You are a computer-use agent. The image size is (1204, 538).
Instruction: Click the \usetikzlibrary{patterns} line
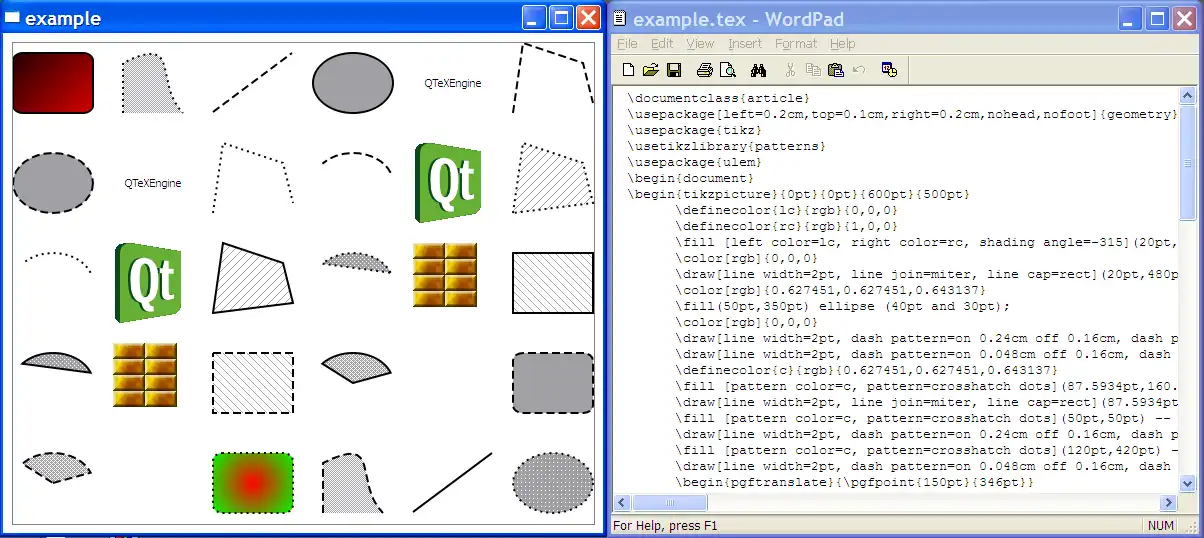pos(726,146)
